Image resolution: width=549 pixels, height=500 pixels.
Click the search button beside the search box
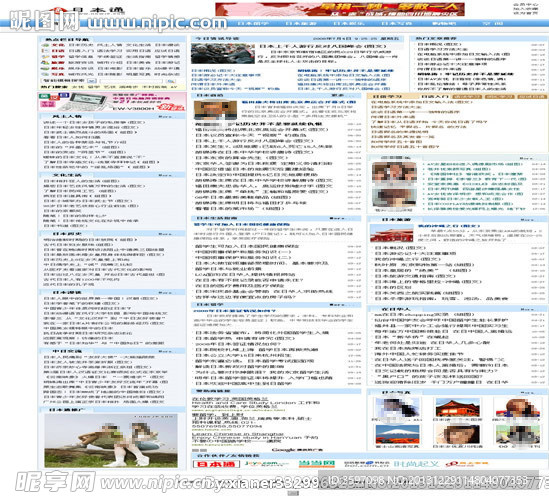point(171,81)
